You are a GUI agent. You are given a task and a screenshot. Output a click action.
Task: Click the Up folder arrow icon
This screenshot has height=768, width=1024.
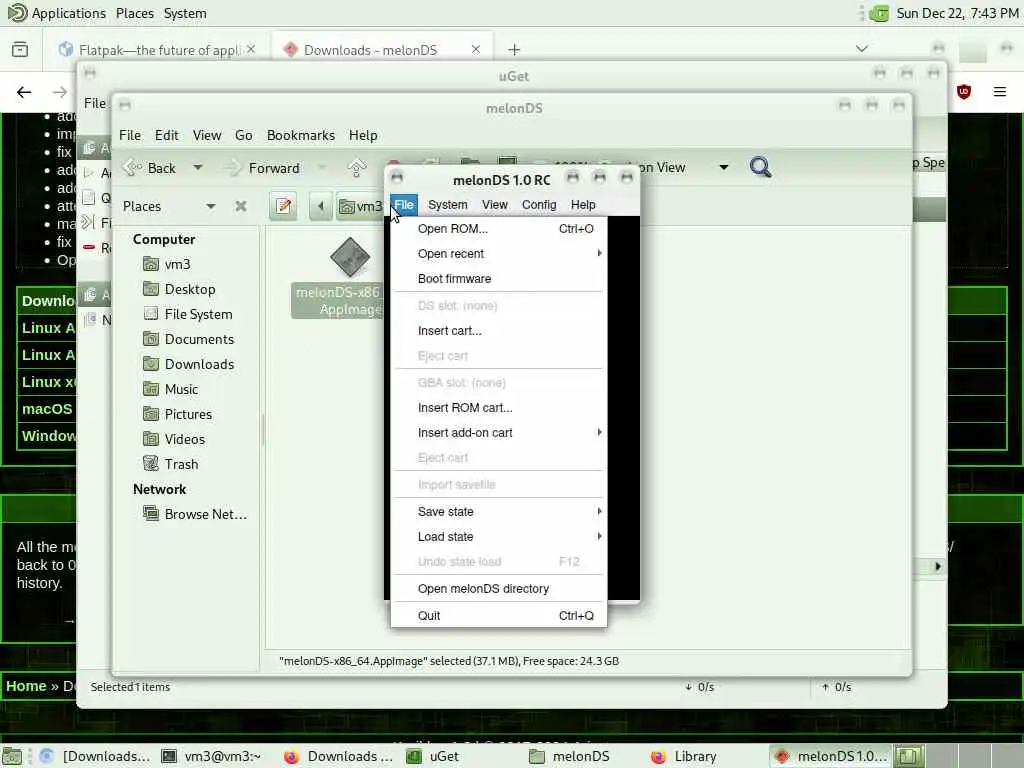point(357,168)
